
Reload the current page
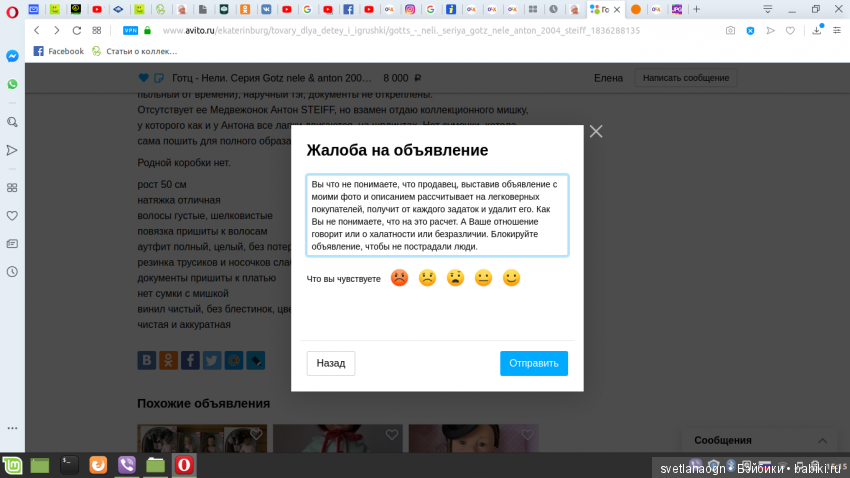tap(77, 31)
